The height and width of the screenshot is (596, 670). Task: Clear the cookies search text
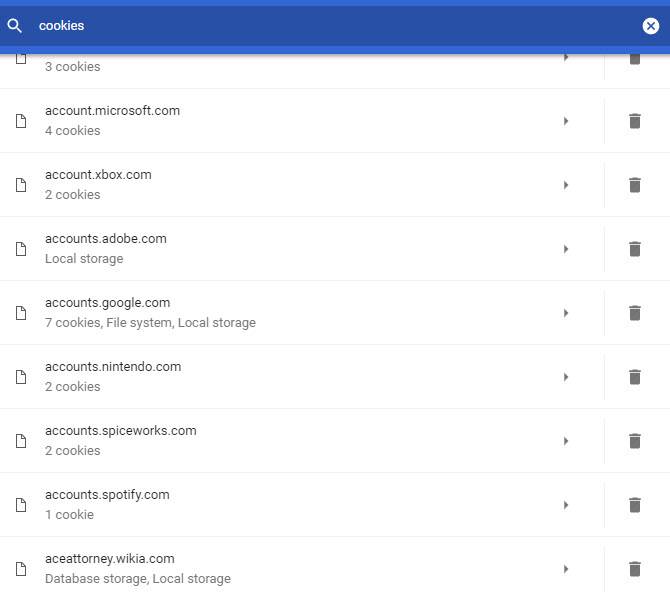click(650, 26)
